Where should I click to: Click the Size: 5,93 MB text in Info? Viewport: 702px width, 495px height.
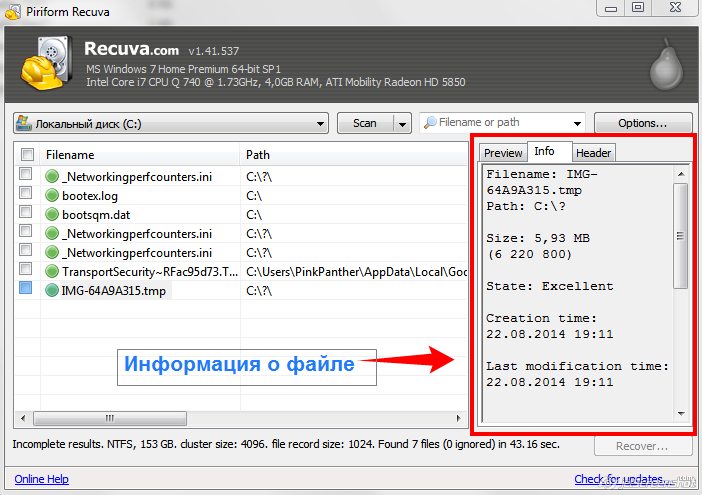click(x=538, y=238)
